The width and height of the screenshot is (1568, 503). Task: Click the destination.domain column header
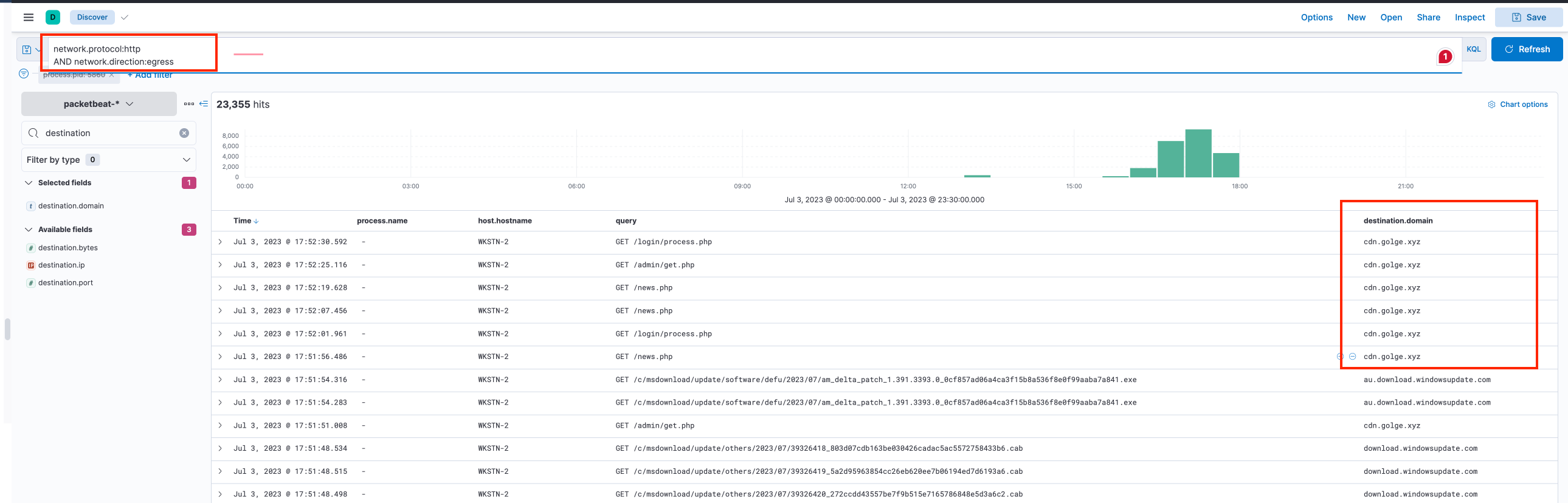(1398, 221)
